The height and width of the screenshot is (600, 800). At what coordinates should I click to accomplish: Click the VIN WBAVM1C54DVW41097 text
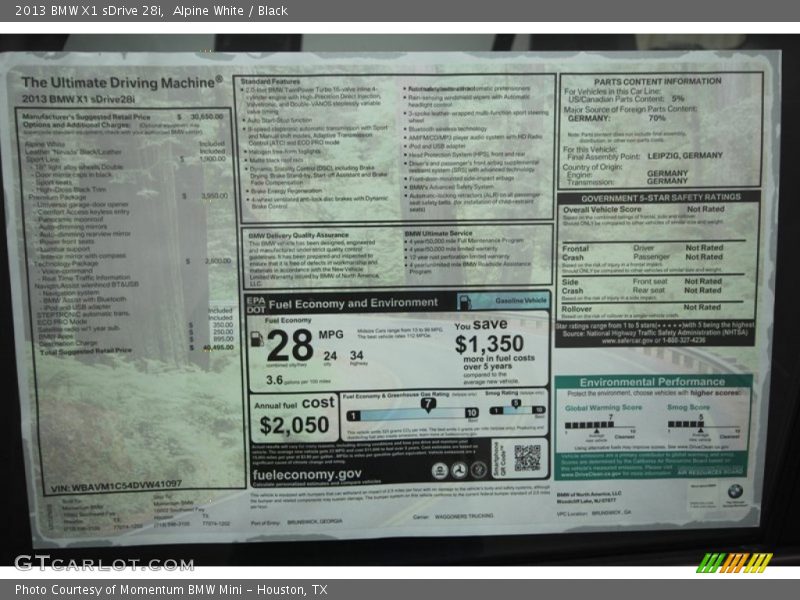[116, 486]
